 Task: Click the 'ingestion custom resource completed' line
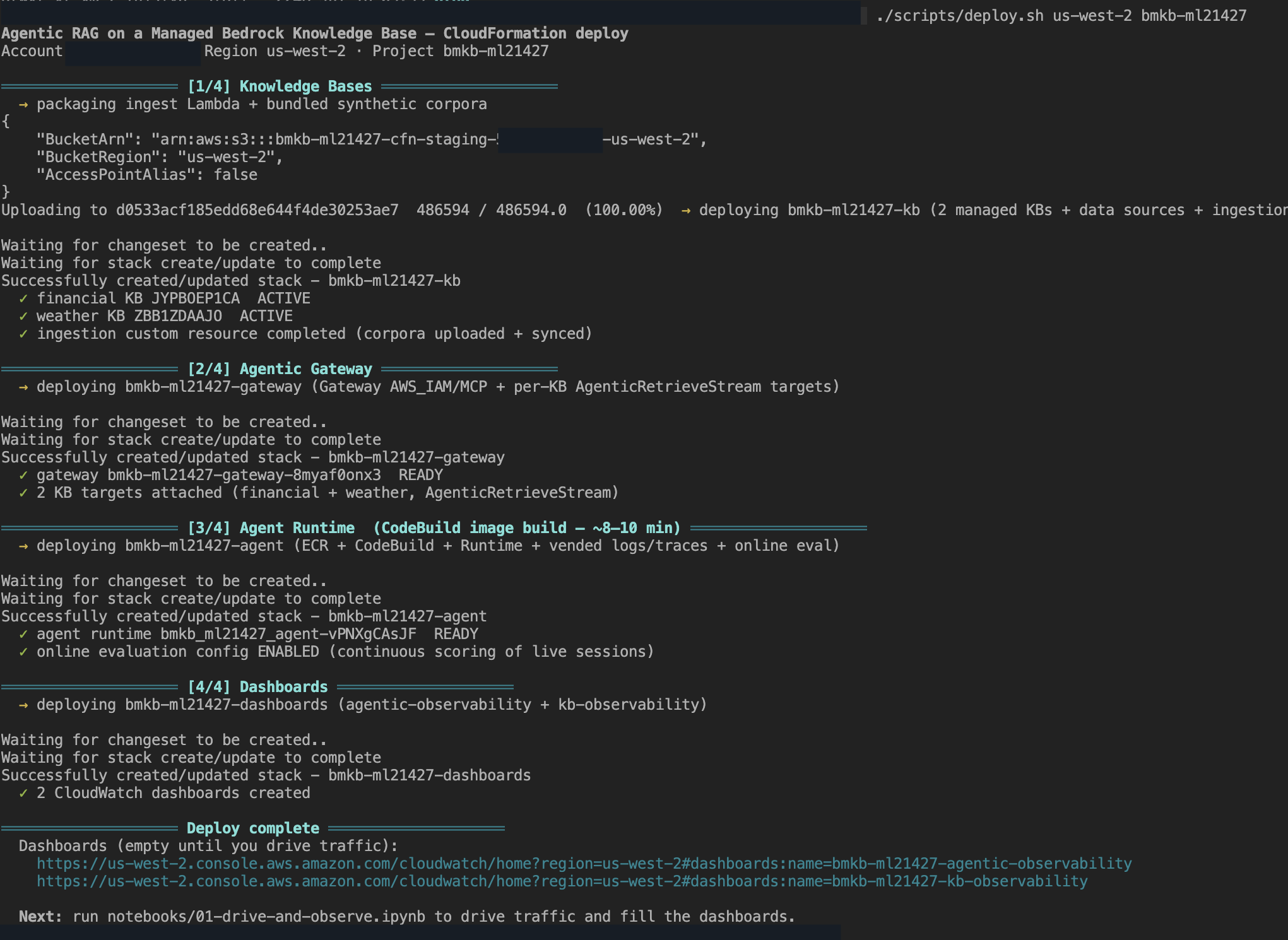(305, 334)
